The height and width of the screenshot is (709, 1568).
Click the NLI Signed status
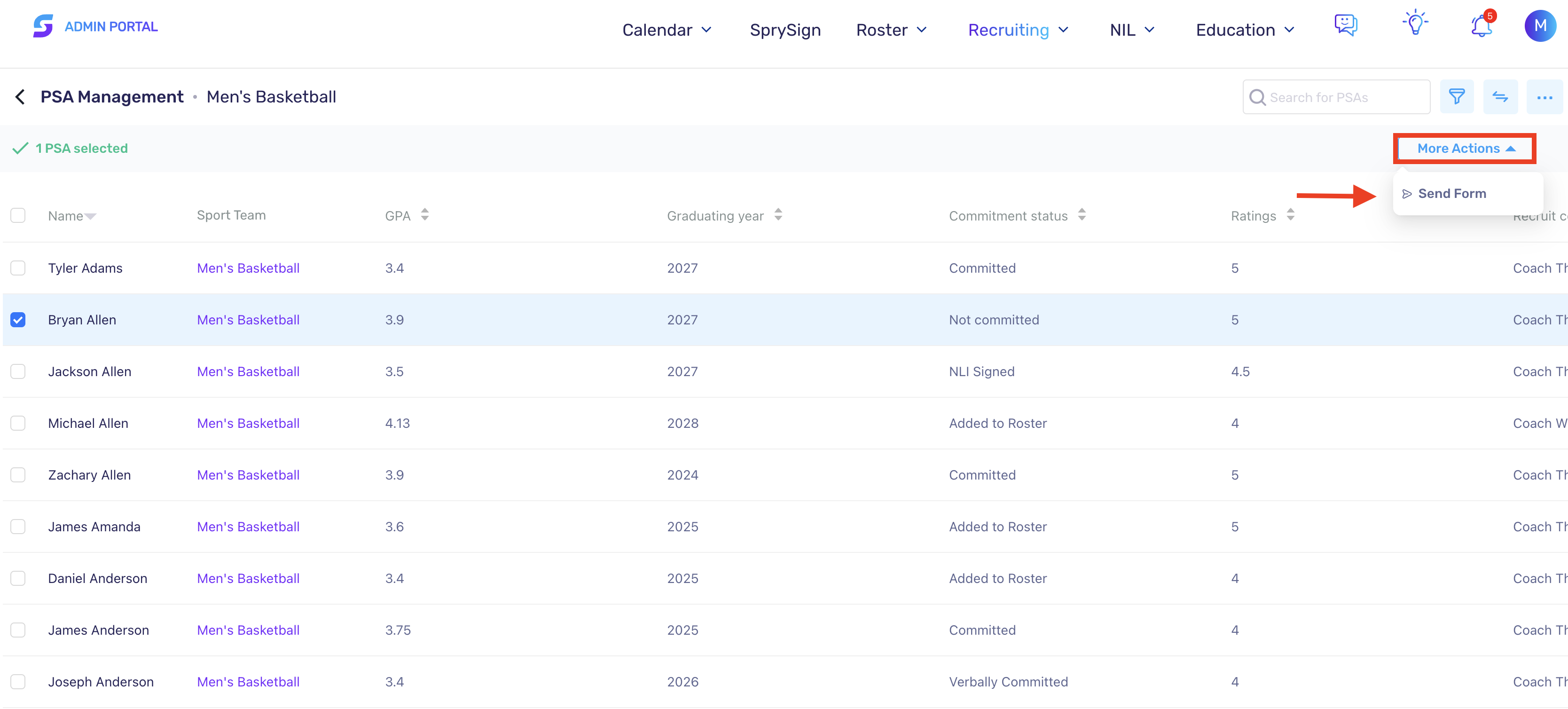(x=982, y=371)
